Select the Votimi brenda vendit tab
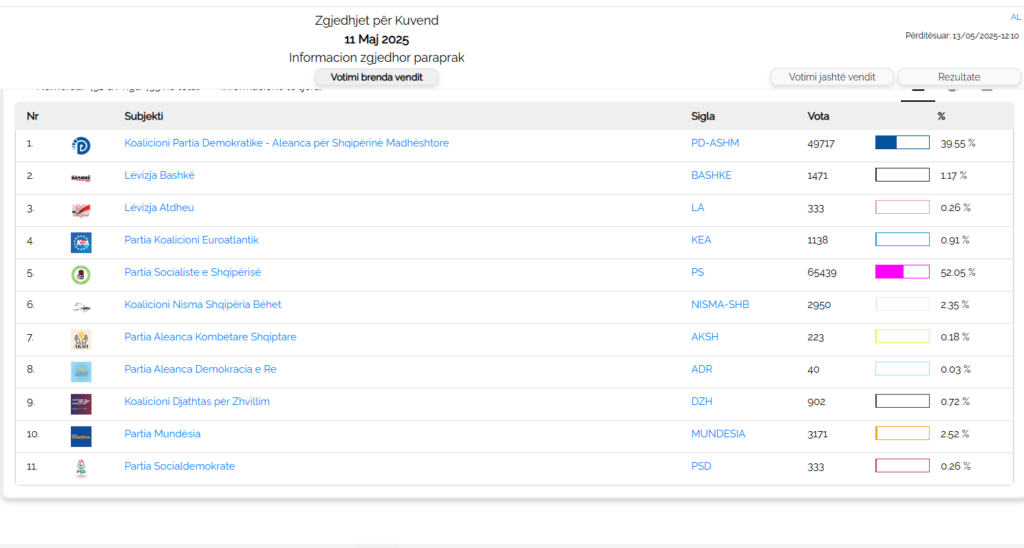1024x548 pixels. (x=376, y=77)
